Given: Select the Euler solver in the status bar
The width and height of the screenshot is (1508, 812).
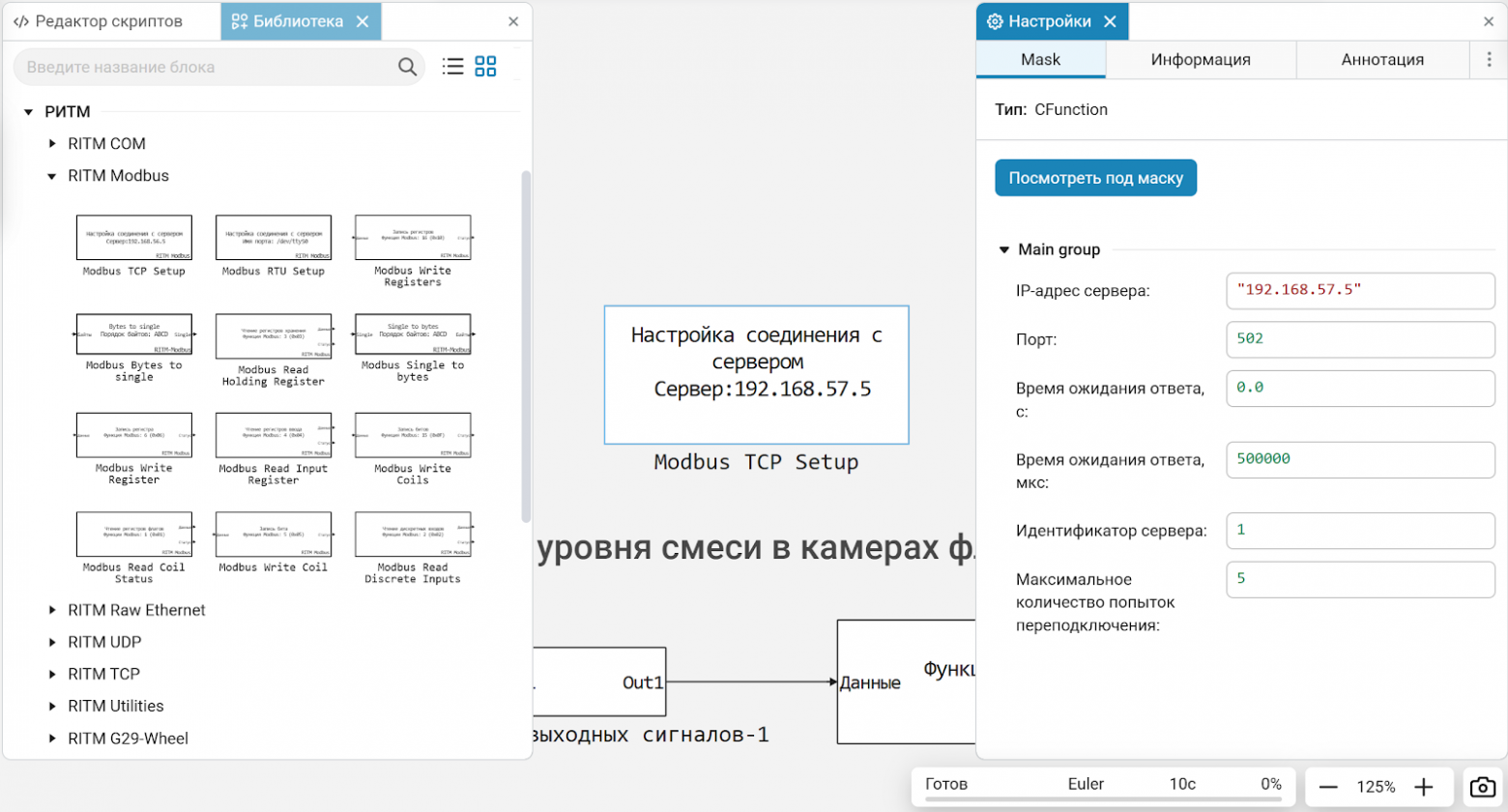Looking at the screenshot, I should pyautogui.click(x=1087, y=785).
